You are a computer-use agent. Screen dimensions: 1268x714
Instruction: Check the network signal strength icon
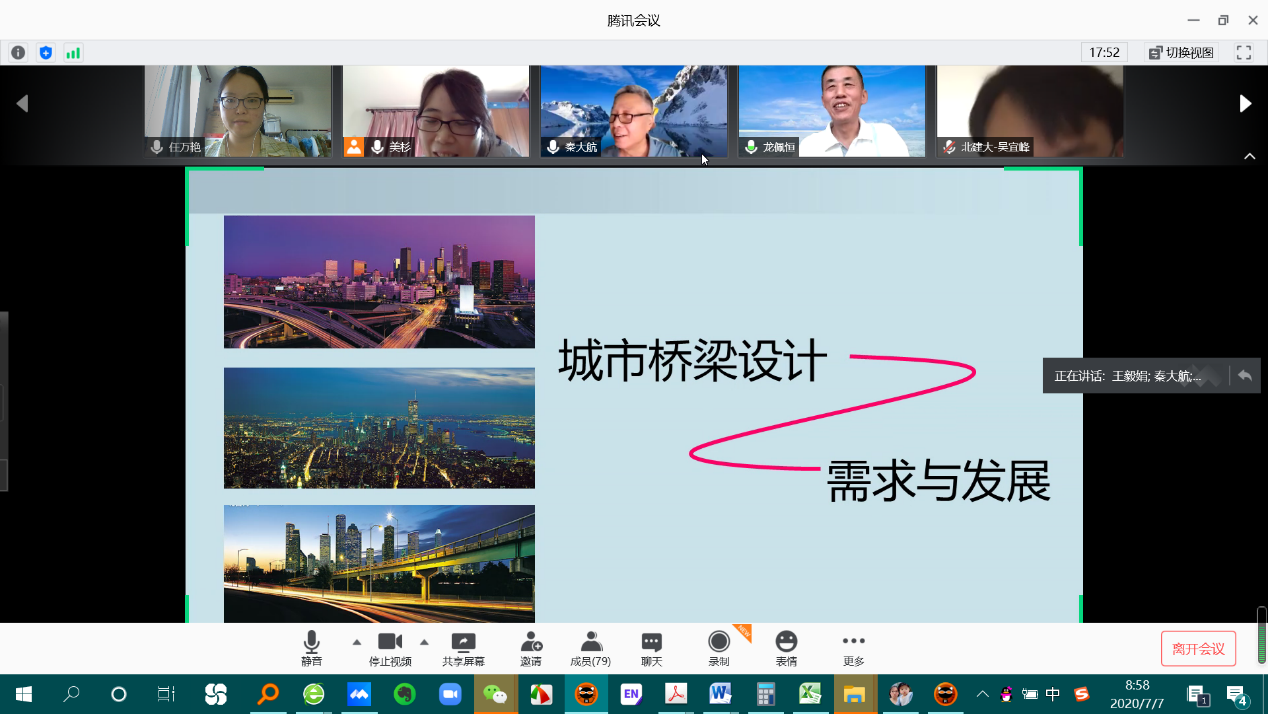pyautogui.click(x=73, y=52)
